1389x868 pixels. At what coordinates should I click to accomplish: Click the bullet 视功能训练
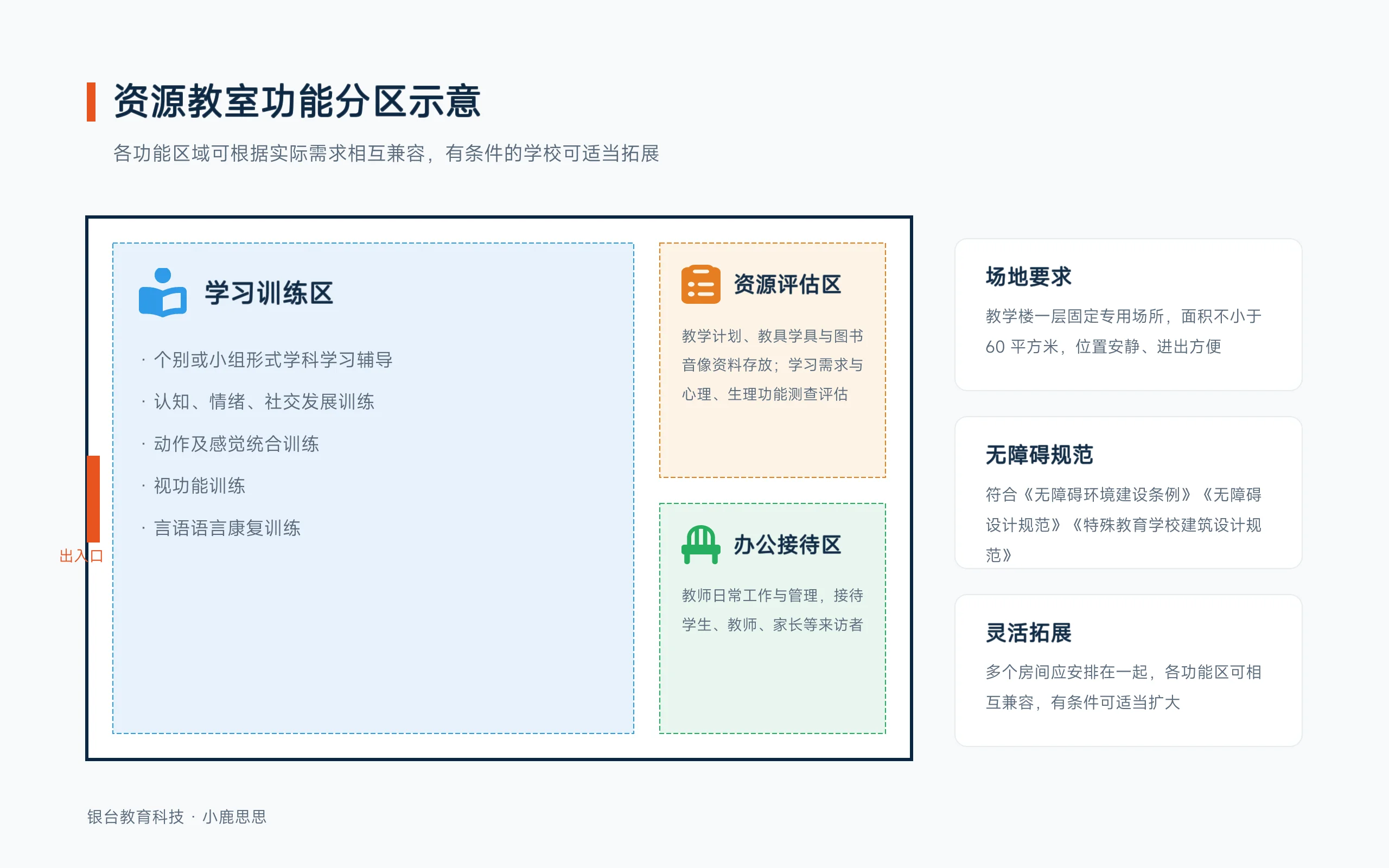(x=193, y=486)
